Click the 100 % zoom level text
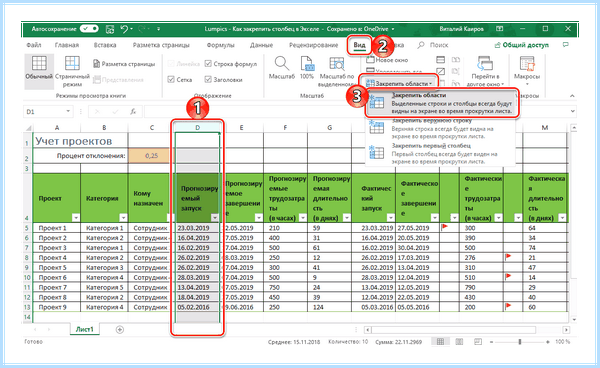The height and width of the screenshot is (368, 600). point(562,342)
